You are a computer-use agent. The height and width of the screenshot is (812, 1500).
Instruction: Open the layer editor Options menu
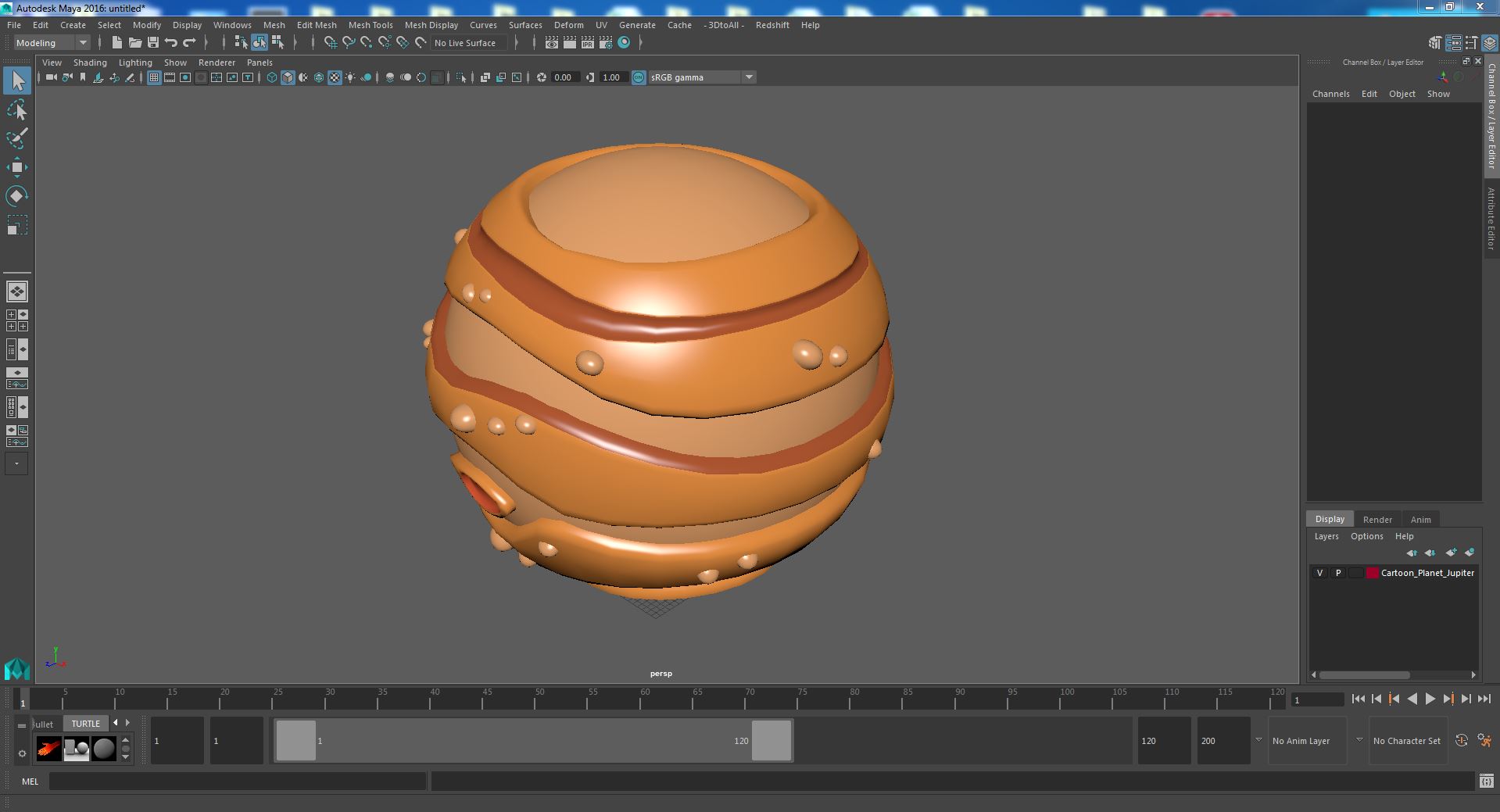click(1366, 536)
